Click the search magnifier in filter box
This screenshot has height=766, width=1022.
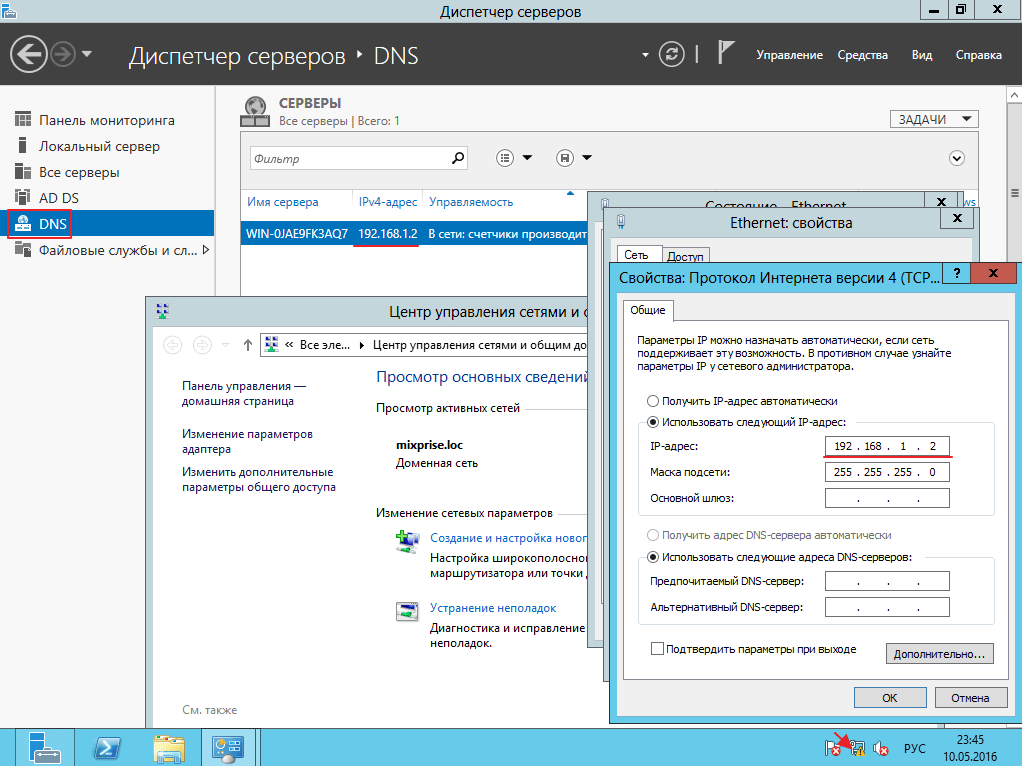click(x=458, y=158)
